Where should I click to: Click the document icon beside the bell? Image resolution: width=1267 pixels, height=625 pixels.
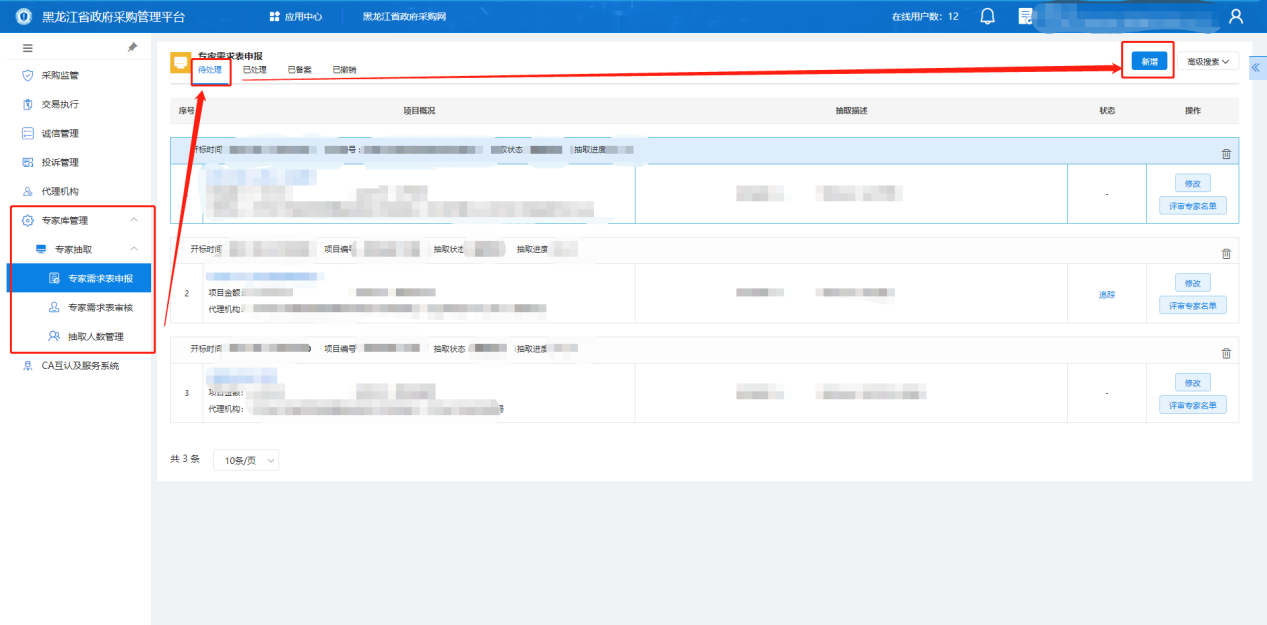1025,16
